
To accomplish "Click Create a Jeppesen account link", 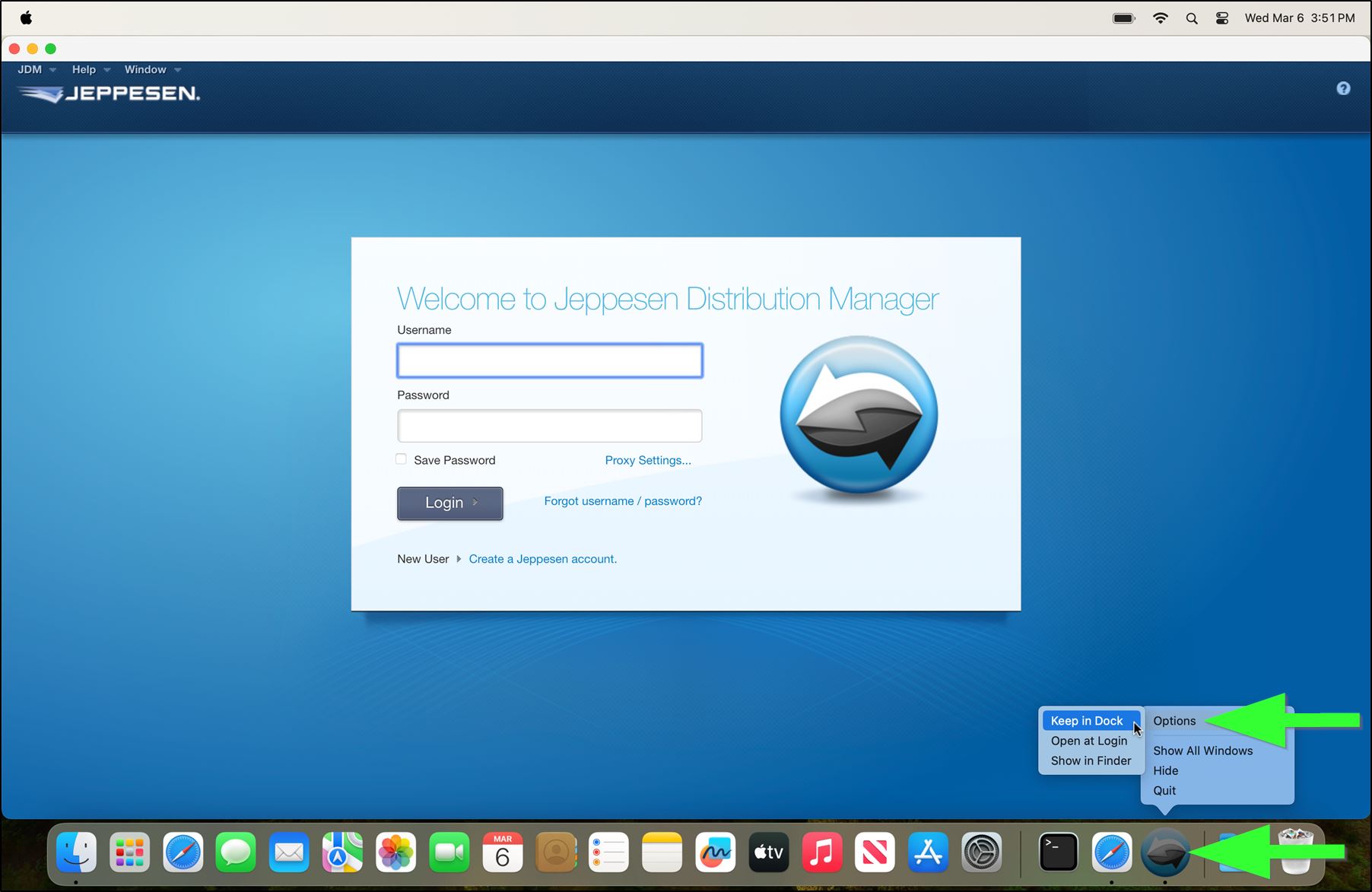I will point(542,559).
